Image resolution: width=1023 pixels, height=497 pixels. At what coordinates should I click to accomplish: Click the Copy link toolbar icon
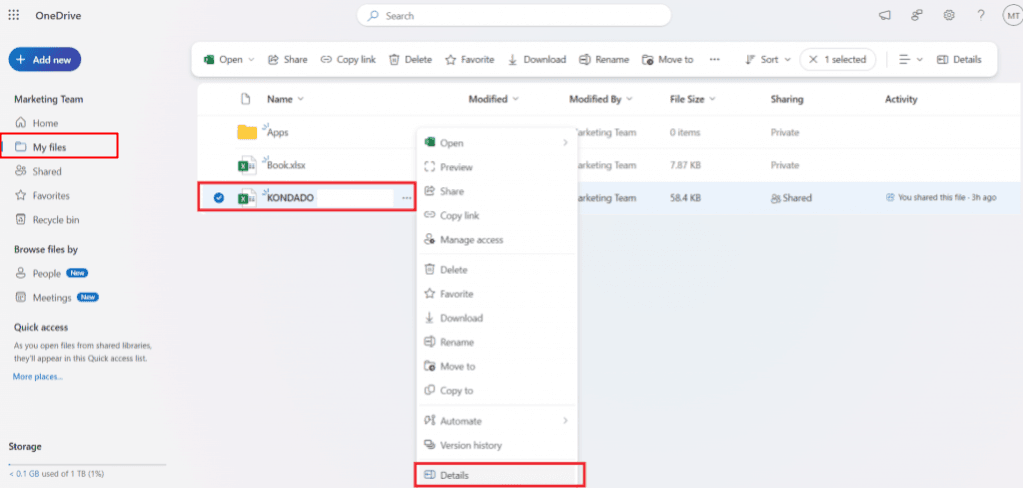(x=326, y=60)
